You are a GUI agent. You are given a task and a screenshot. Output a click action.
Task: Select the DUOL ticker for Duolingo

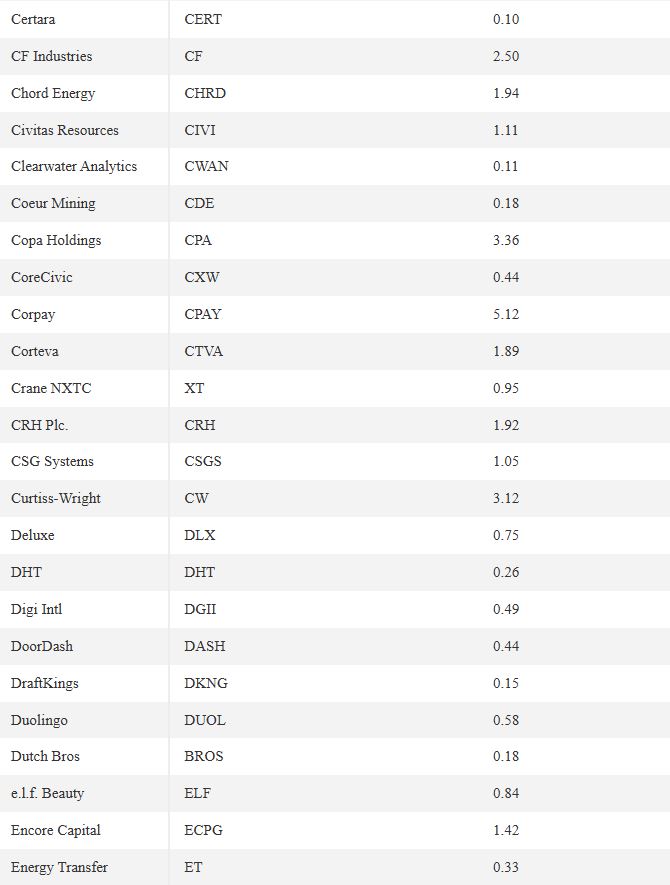coord(205,720)
